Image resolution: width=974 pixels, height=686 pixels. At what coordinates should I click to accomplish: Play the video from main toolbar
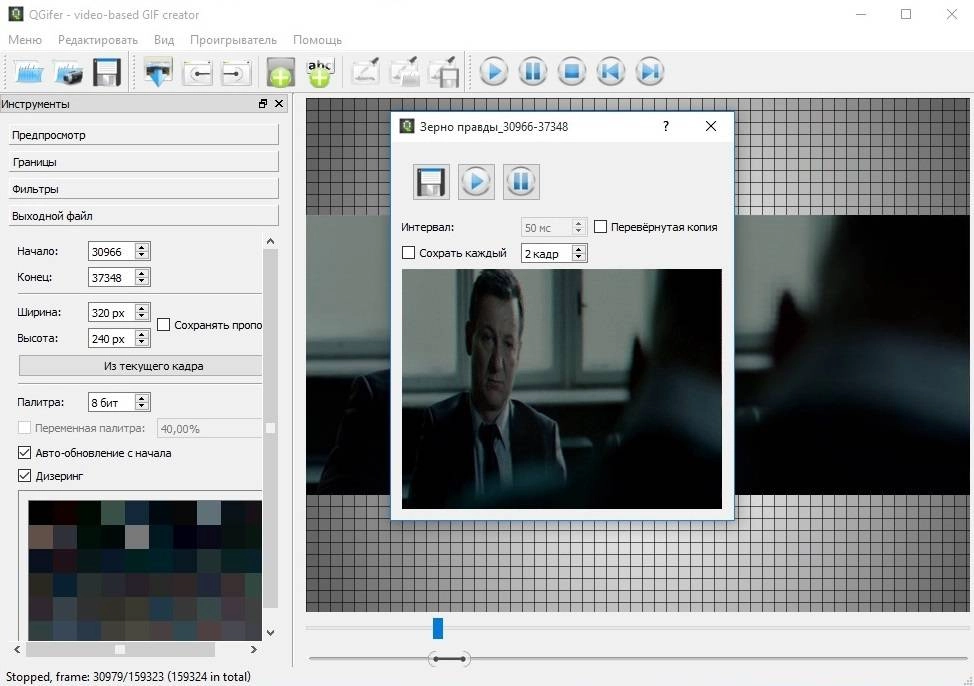tap(494, 71)
